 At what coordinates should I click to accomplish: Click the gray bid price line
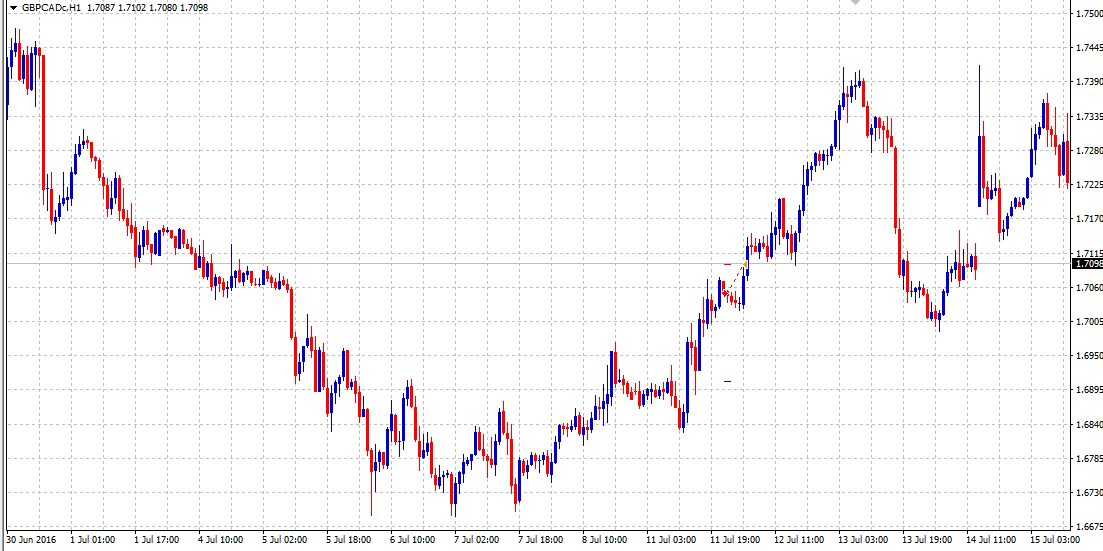pyautogui.click(x=538, y=264)
